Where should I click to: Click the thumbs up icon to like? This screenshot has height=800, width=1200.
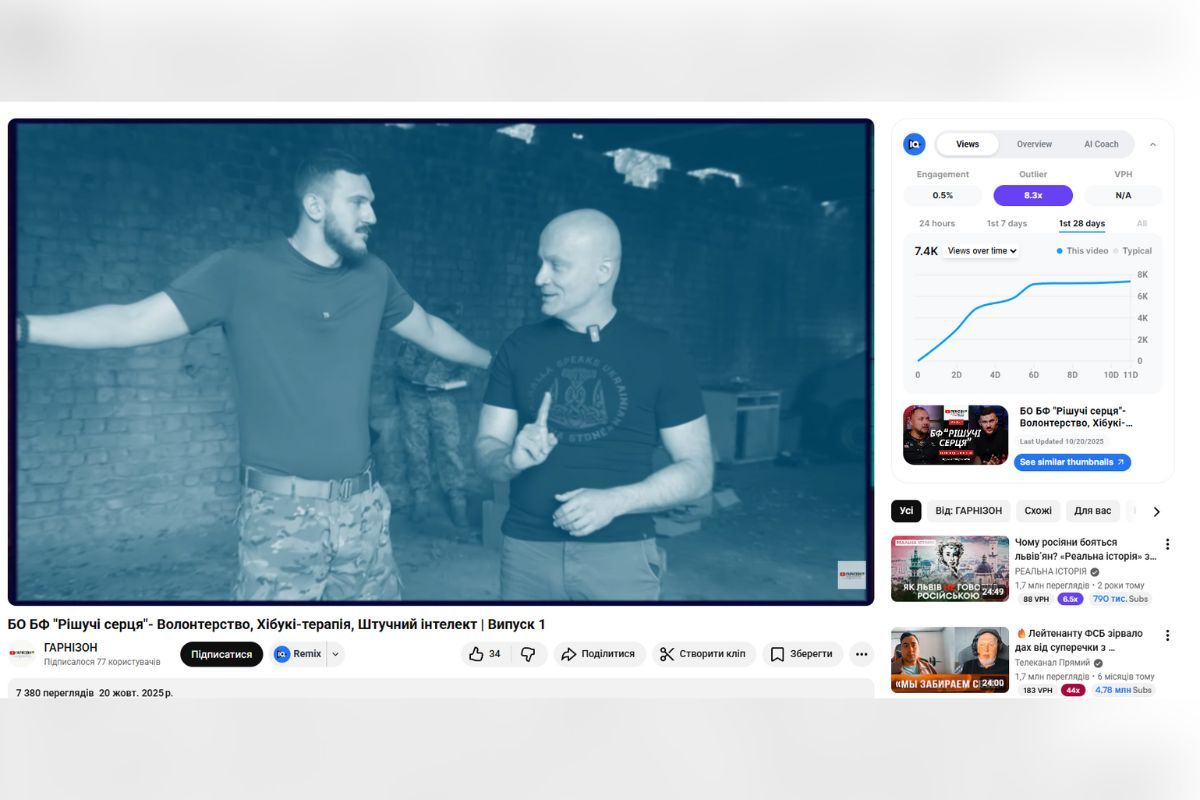477,653
